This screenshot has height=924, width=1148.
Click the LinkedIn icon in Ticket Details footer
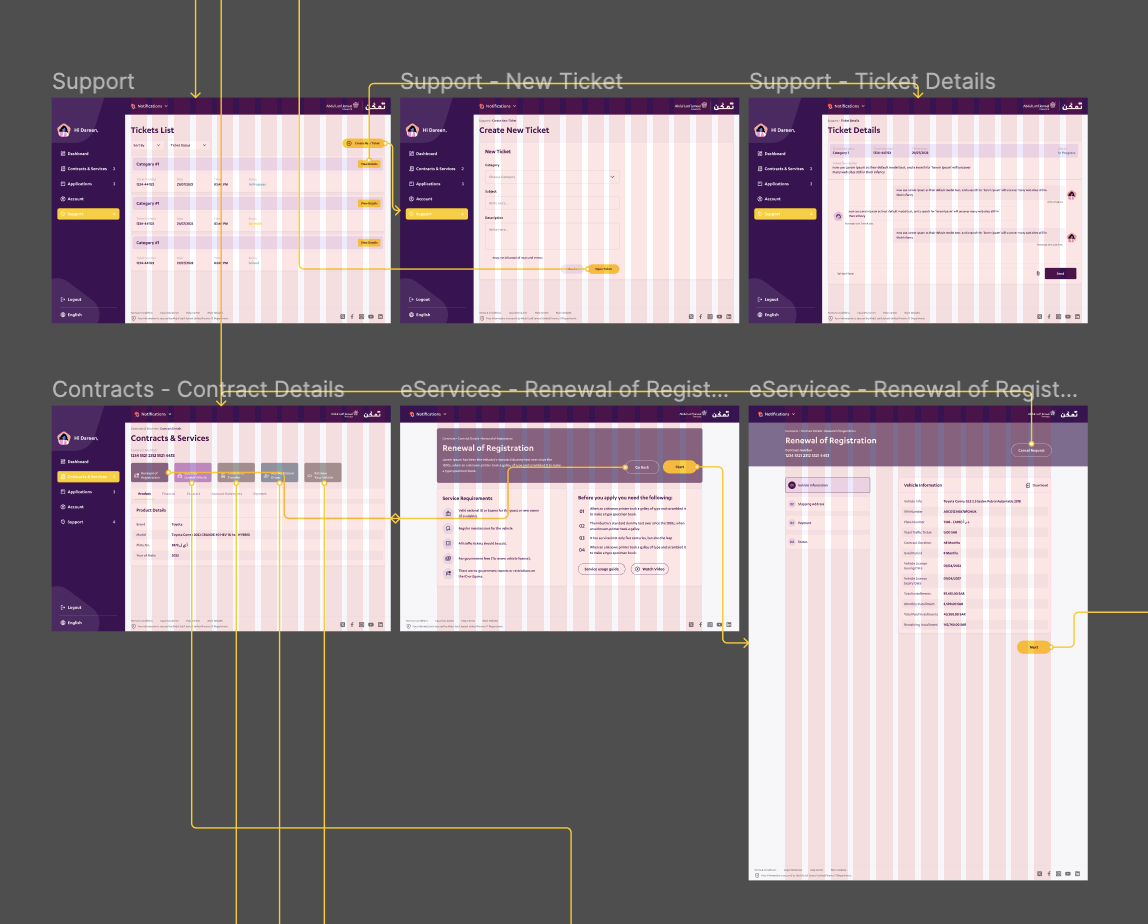[x=1077, y=317]
